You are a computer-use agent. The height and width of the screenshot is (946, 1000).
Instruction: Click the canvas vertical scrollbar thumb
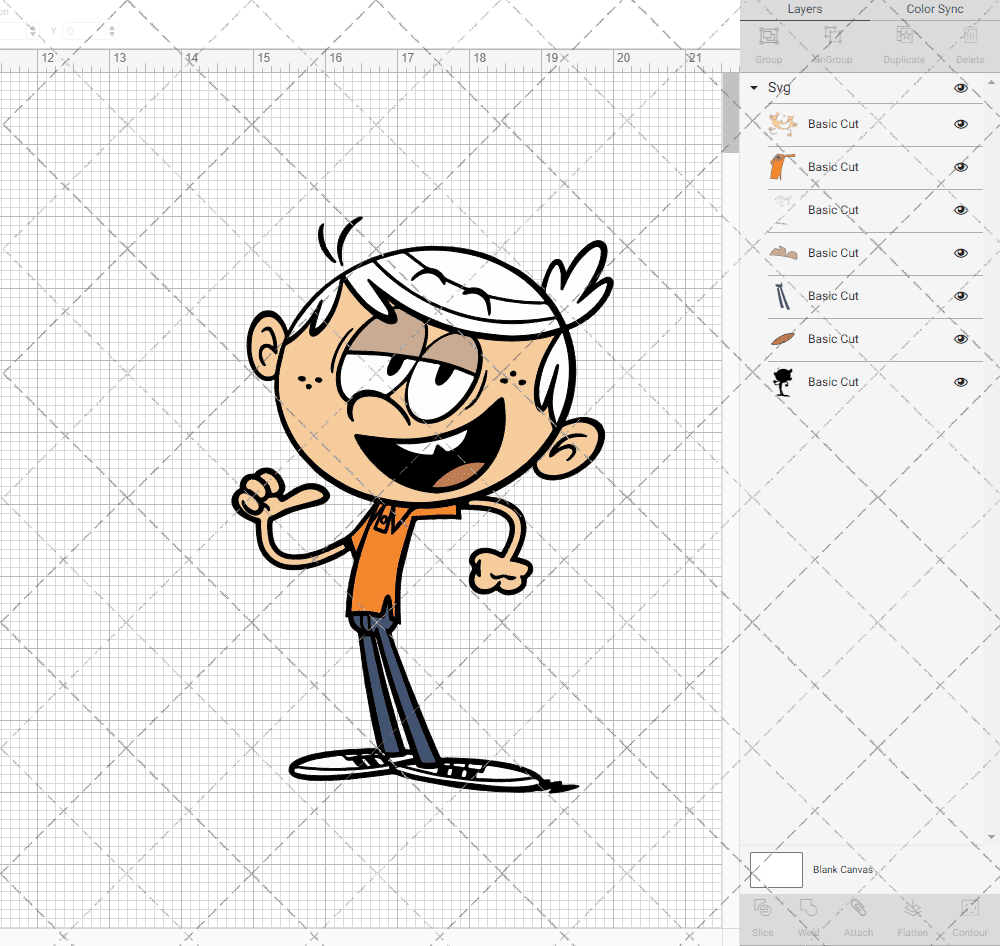[x=730, y=112]
